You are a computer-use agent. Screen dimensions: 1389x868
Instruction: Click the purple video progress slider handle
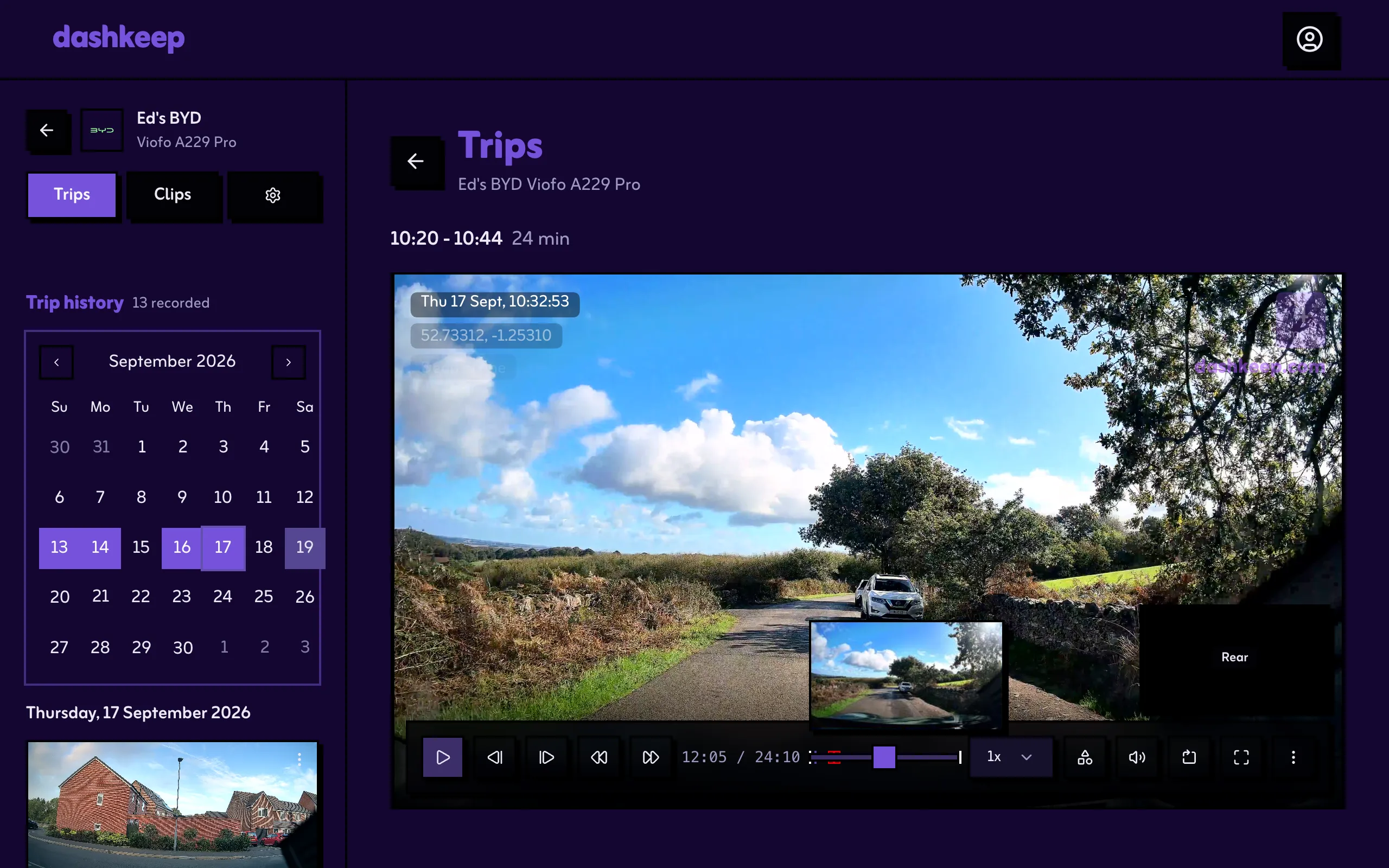[x=884, y=757]
